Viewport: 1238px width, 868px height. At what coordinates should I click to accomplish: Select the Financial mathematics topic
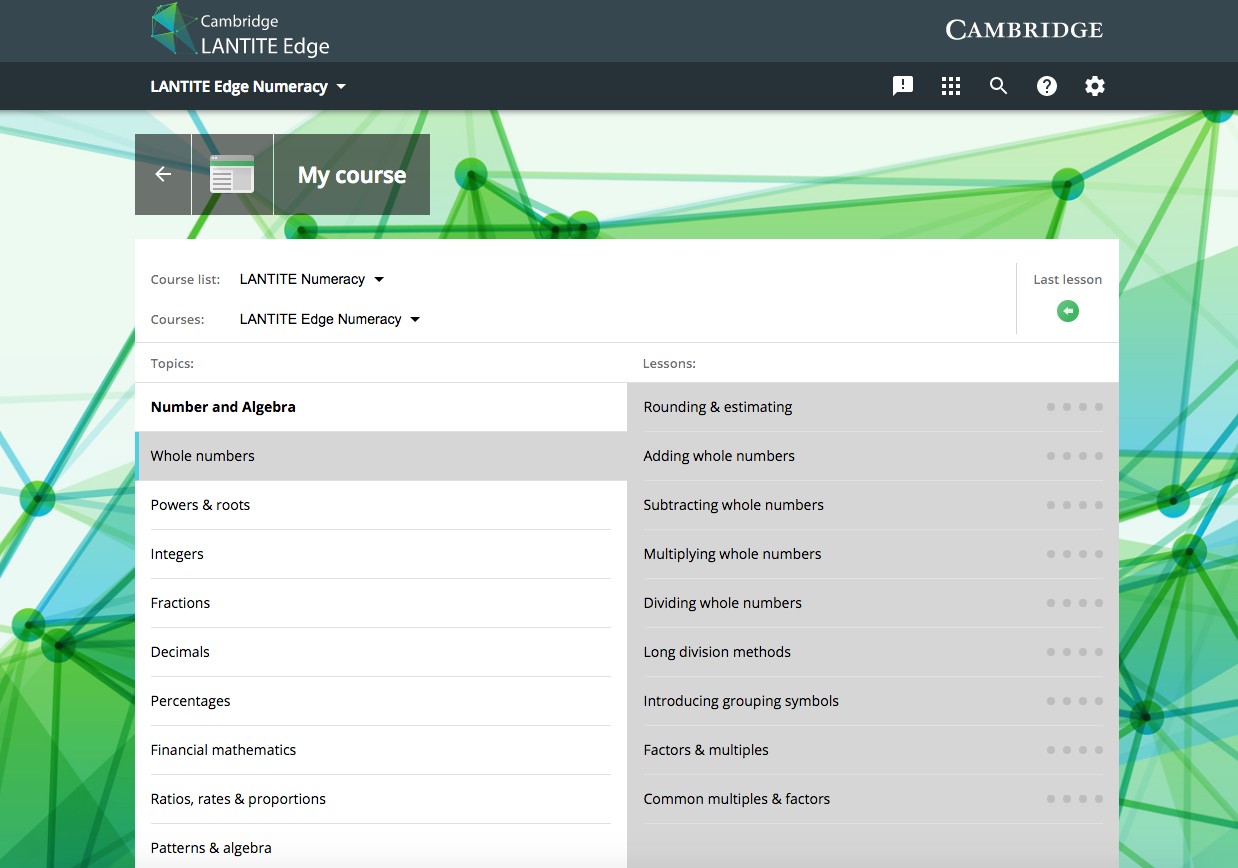tap(381, 750)
